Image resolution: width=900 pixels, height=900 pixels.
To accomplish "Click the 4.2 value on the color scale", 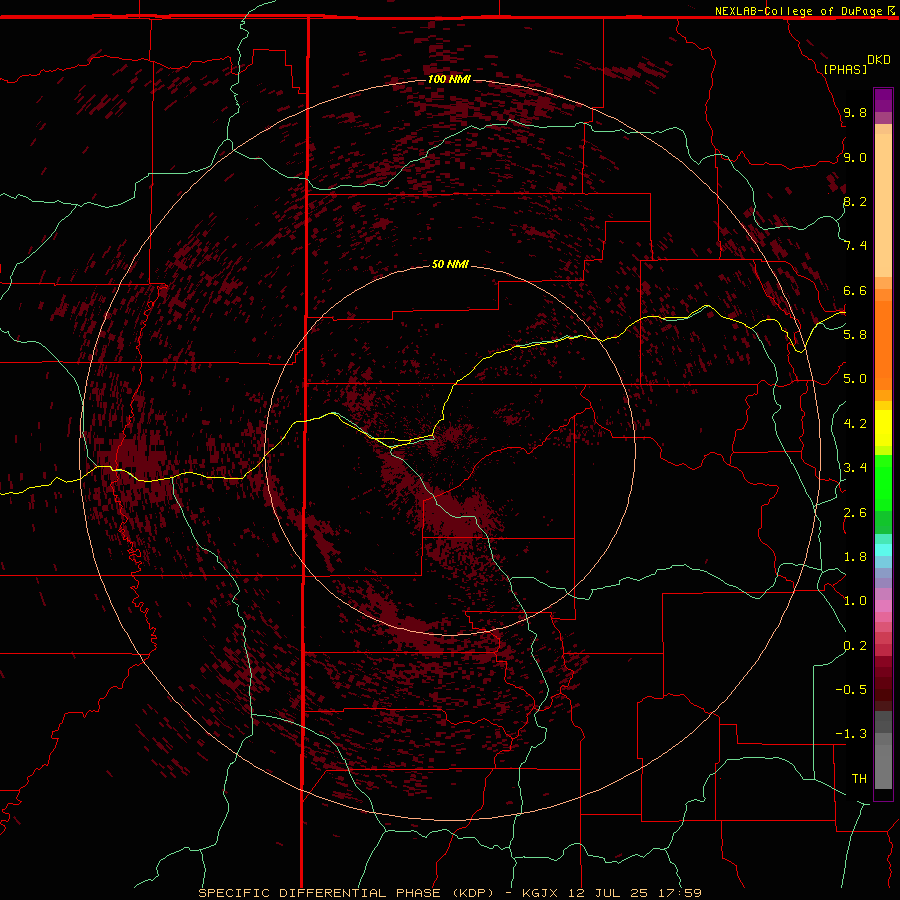I will click(x=855, y=424).
